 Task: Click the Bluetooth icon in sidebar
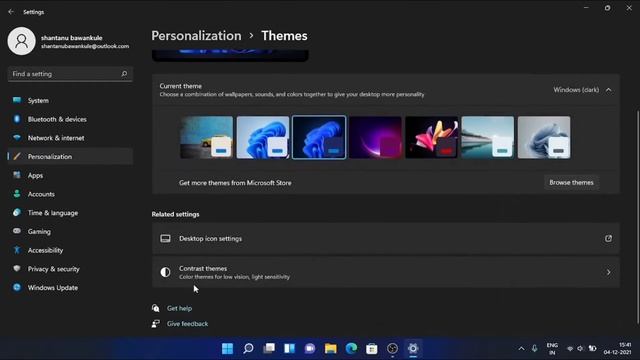tap(17, 119)
